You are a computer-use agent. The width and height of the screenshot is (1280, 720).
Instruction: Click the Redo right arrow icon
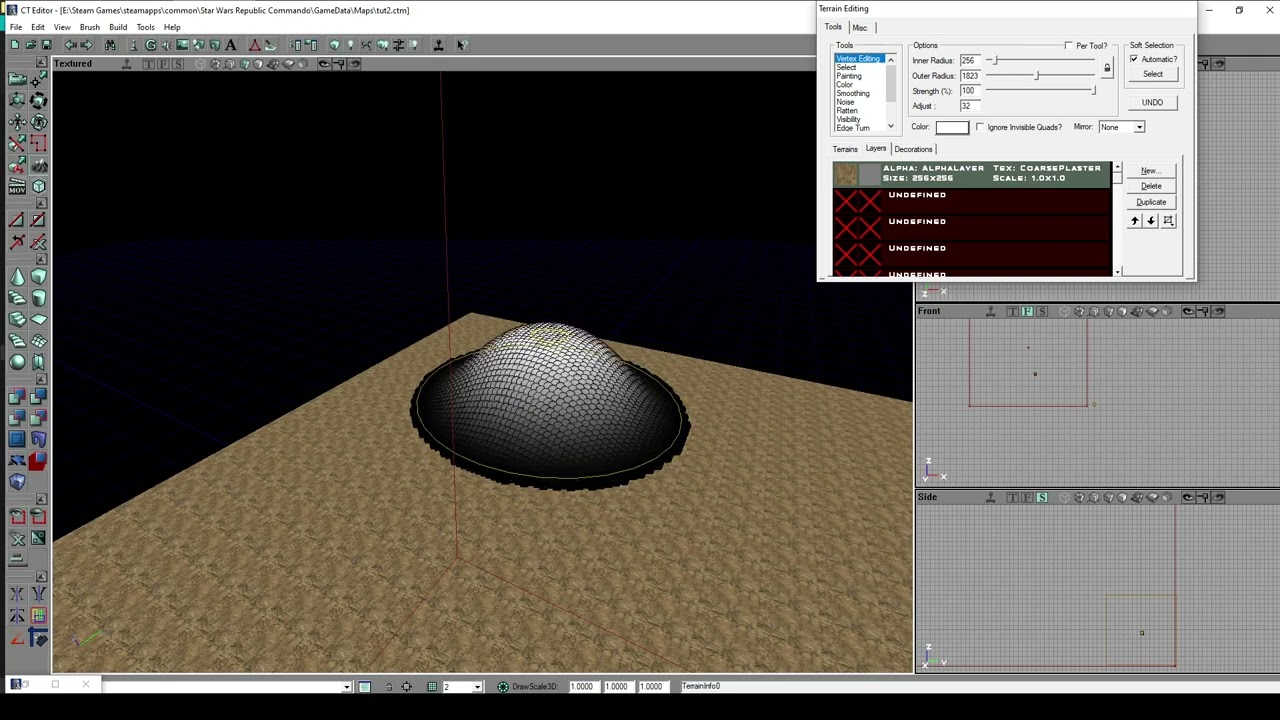click(x=86, y=45)
